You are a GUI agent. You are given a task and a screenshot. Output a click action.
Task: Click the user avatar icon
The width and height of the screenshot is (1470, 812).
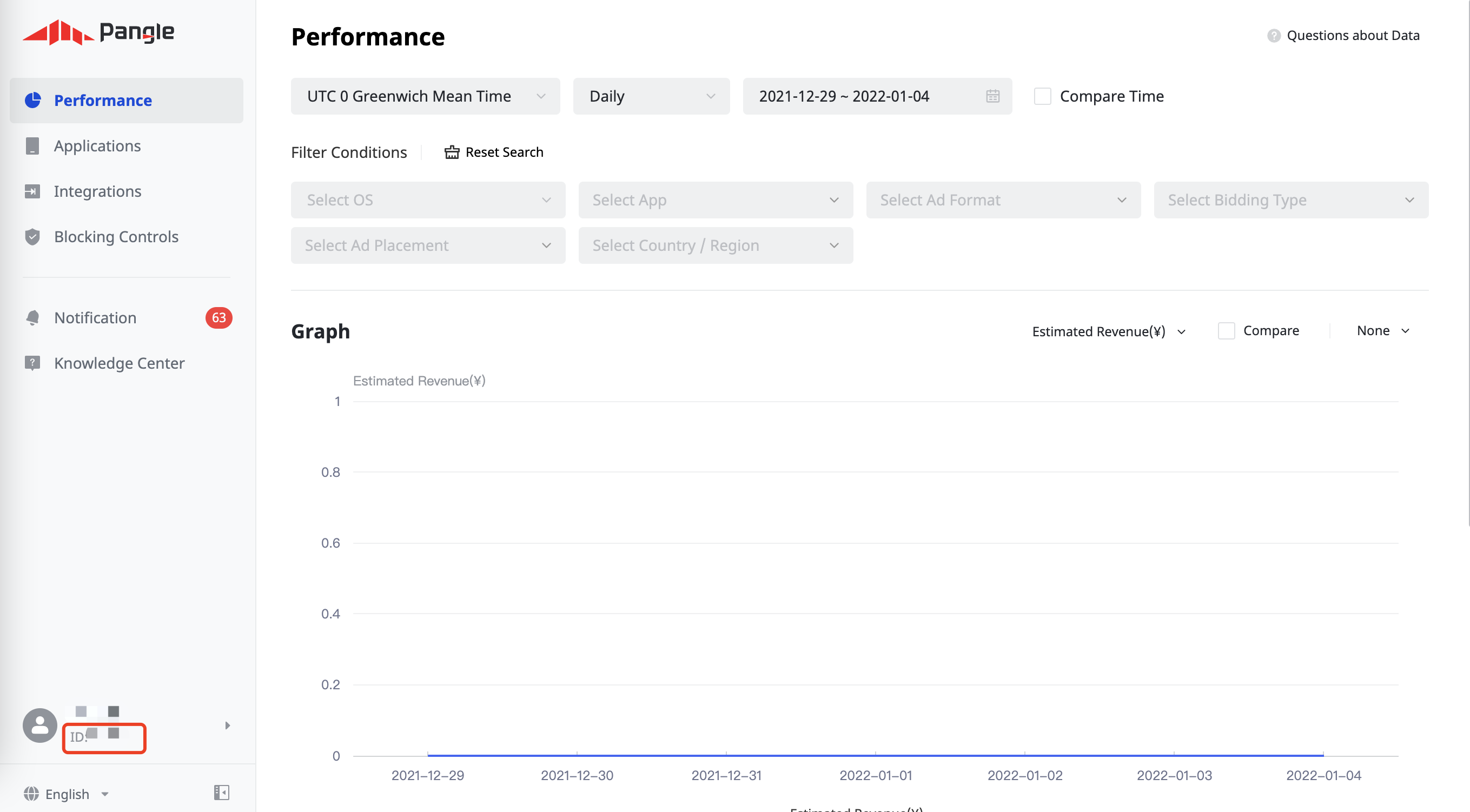click(x=39, y=725)
